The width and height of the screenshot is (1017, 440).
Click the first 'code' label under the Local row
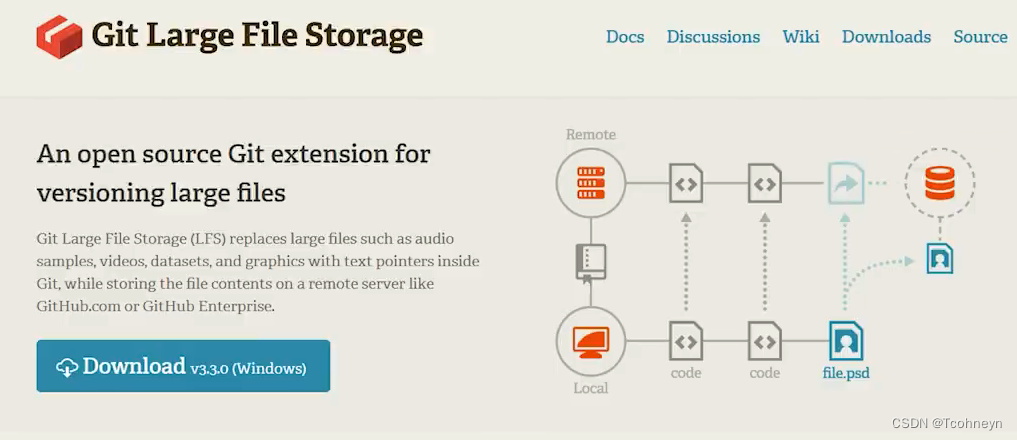coord(686,374)
